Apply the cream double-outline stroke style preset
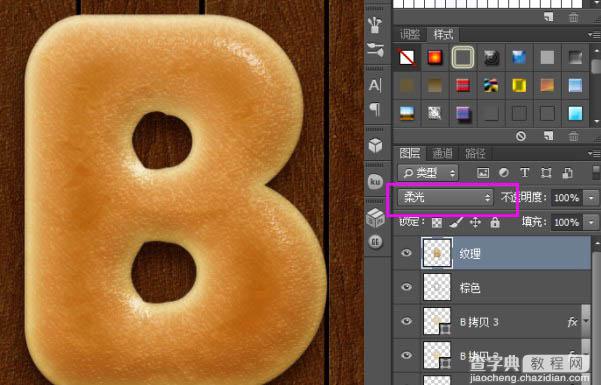Image resolution: width=601 pixels, height=385 pixels. [x=463, y=58]
